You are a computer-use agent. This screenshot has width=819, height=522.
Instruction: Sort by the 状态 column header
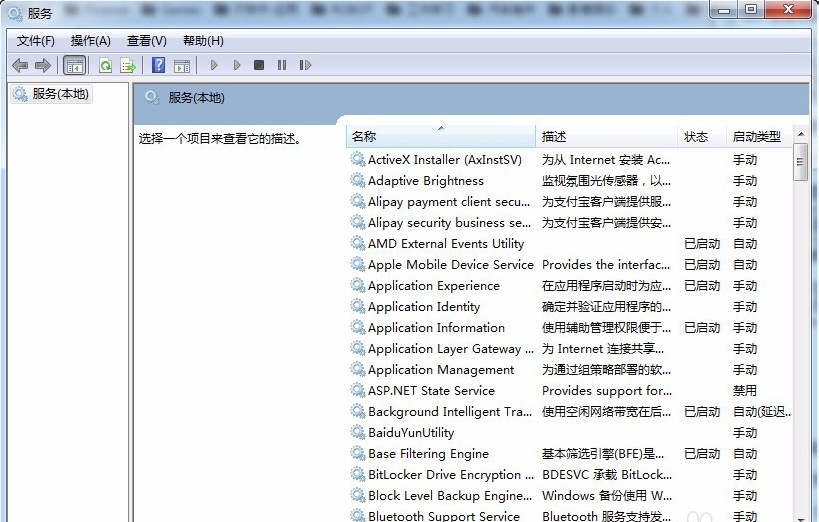tap(702, 137)
